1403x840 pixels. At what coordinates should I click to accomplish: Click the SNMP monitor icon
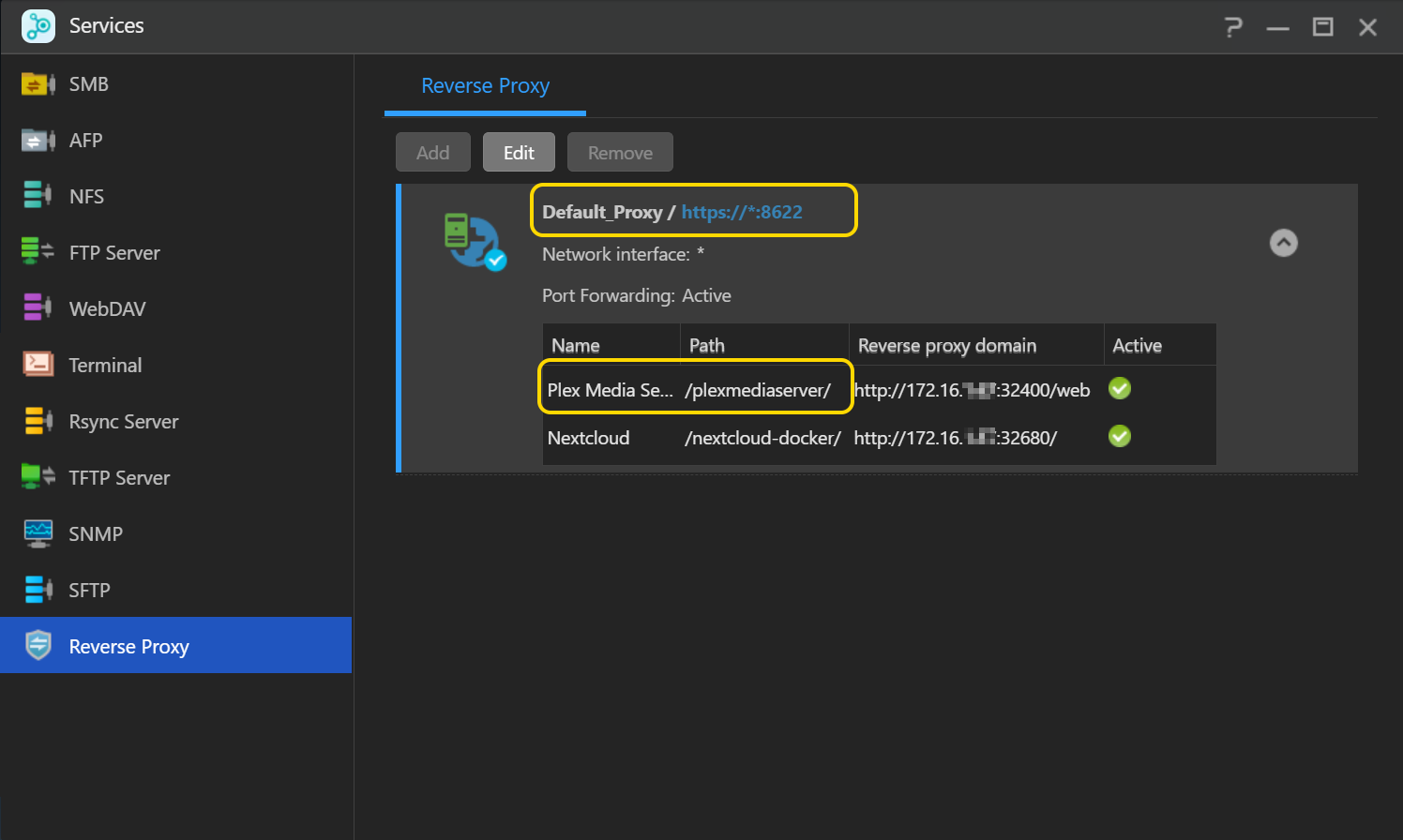tap(38, 533)
